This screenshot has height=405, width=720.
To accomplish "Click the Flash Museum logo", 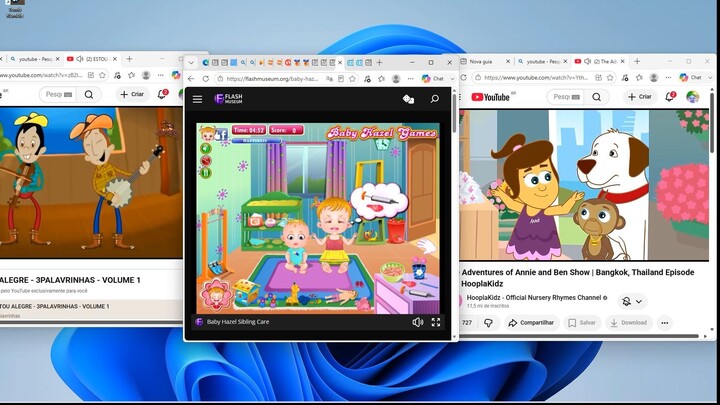I will click(x=229, y=99).
